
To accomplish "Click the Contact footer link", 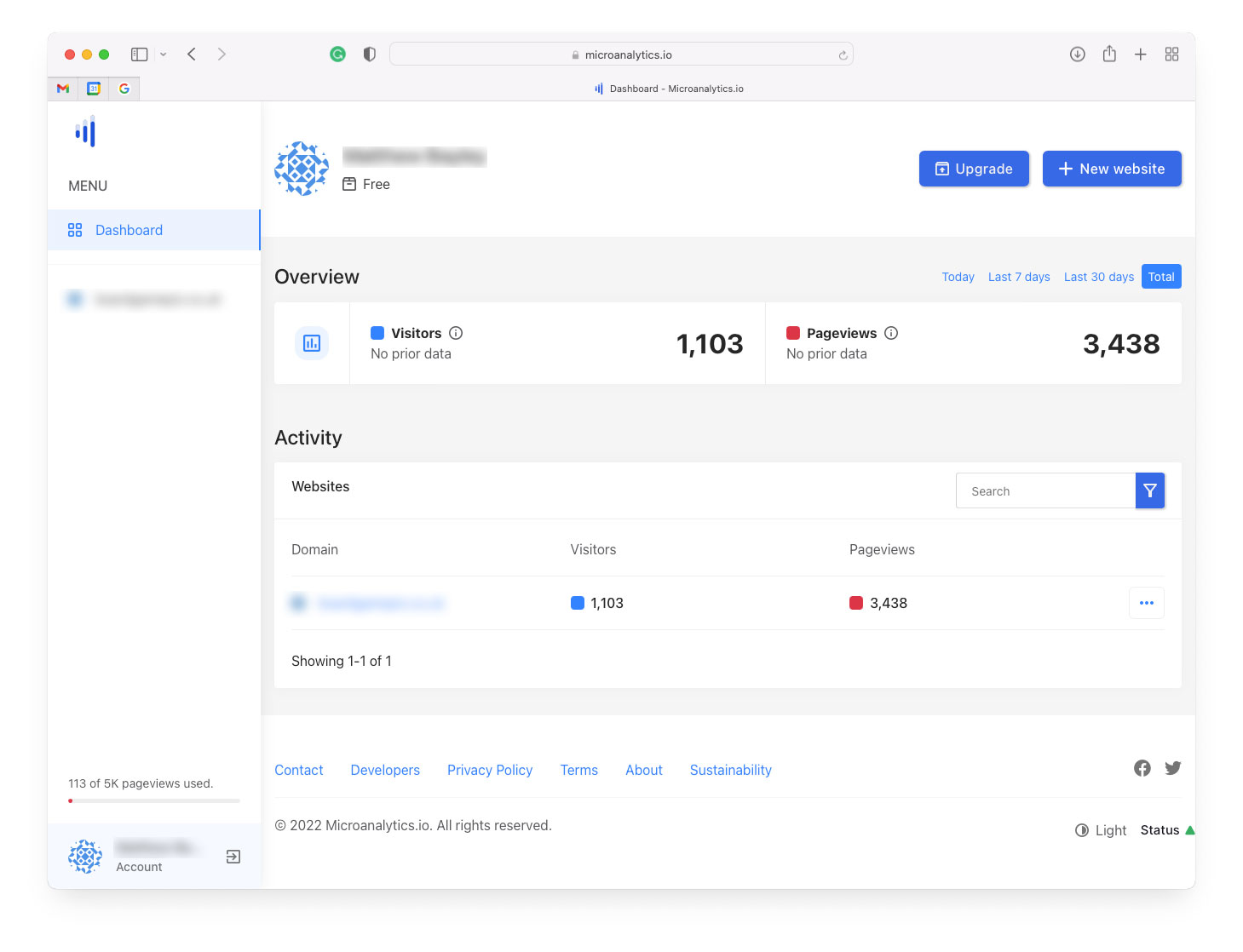I will pos(299,770).
